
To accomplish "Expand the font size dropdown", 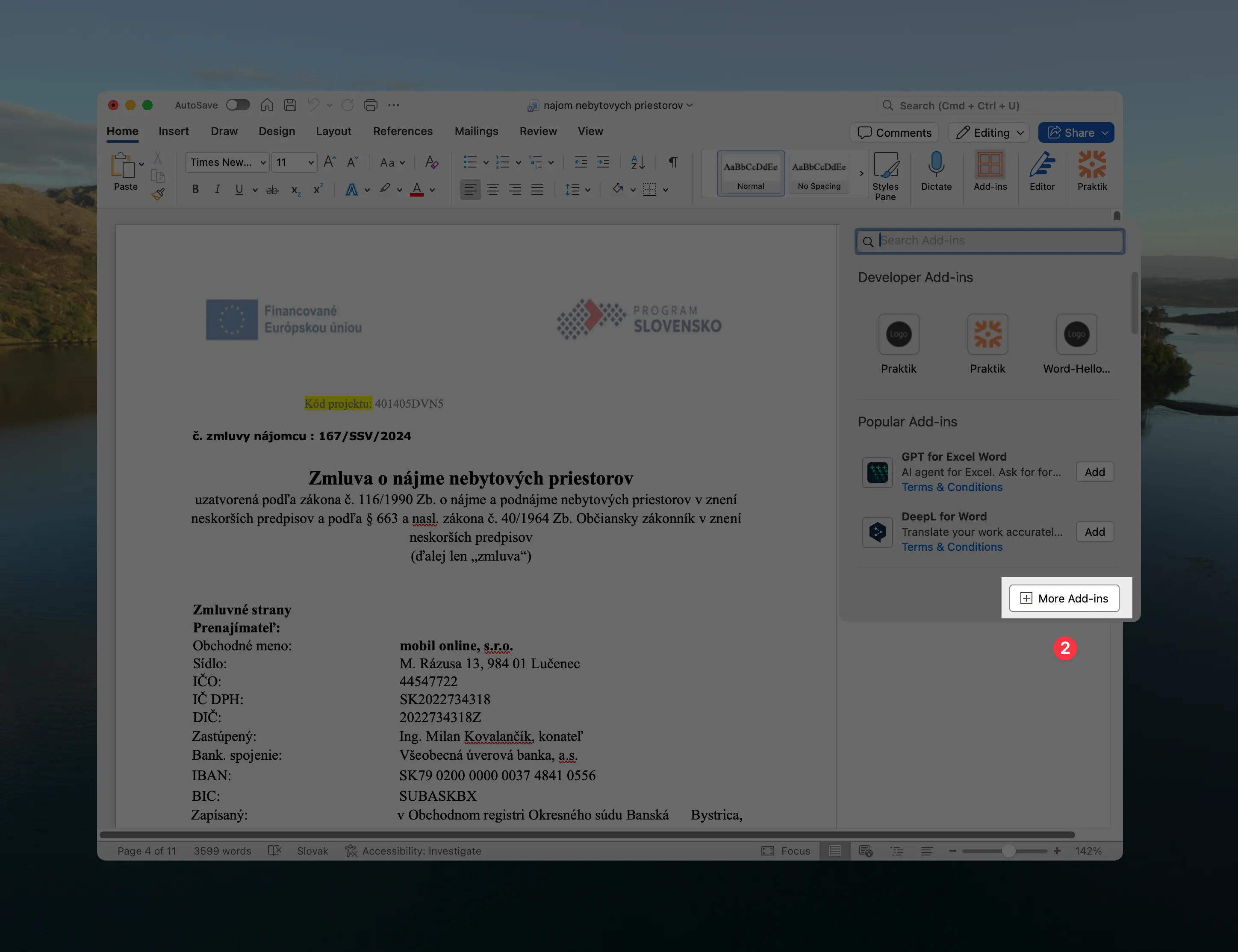I will coord(311,162).
